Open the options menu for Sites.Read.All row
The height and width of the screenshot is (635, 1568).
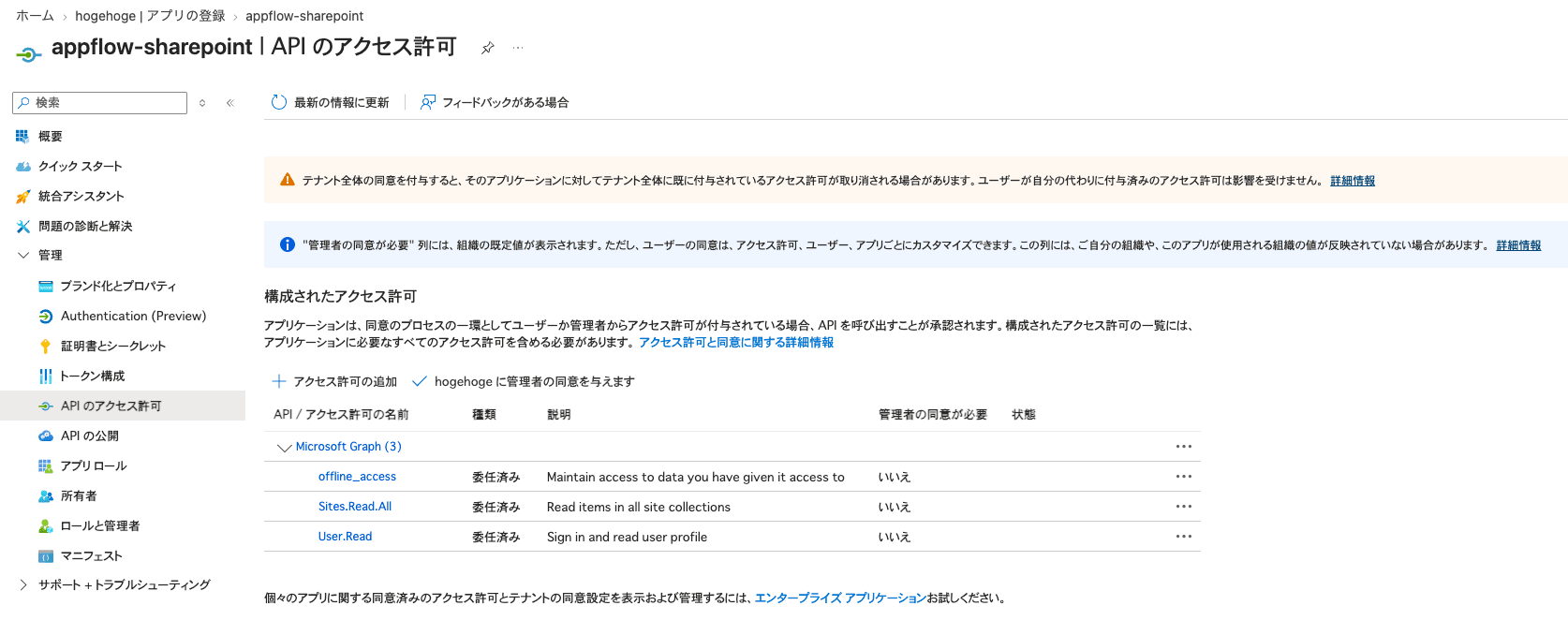1184,507
